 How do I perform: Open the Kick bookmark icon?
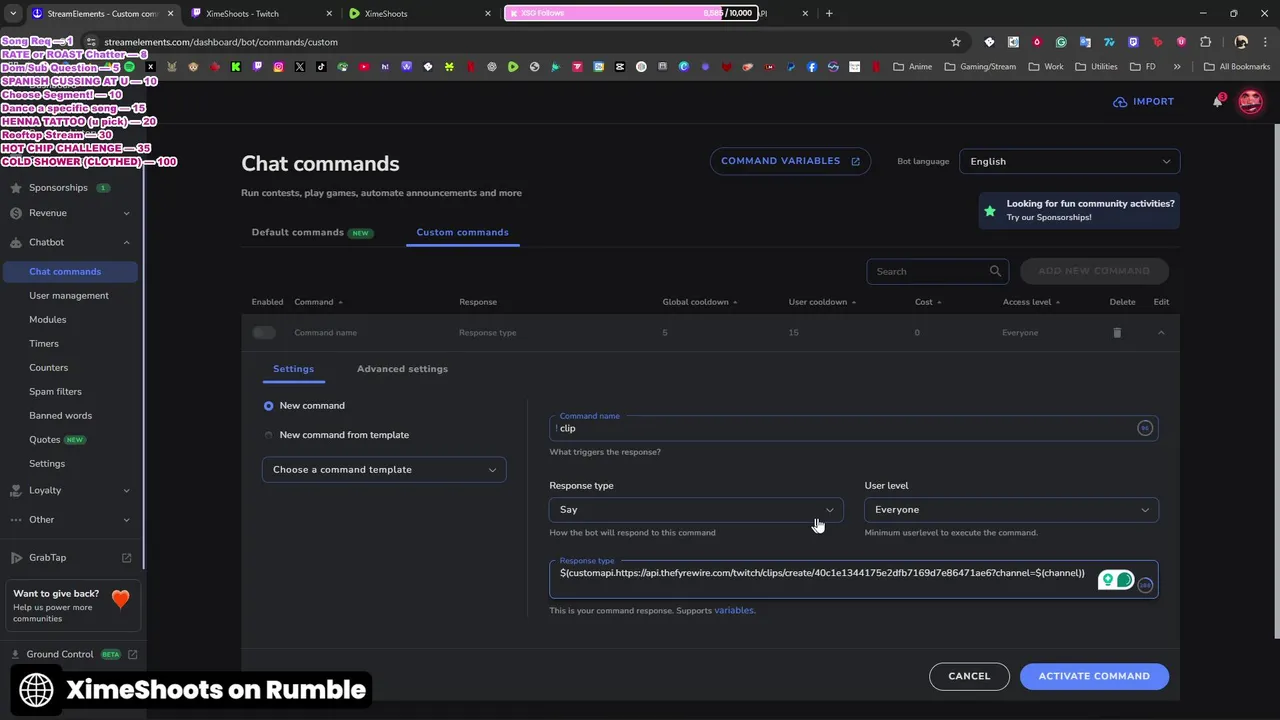(x=236, y=67)
